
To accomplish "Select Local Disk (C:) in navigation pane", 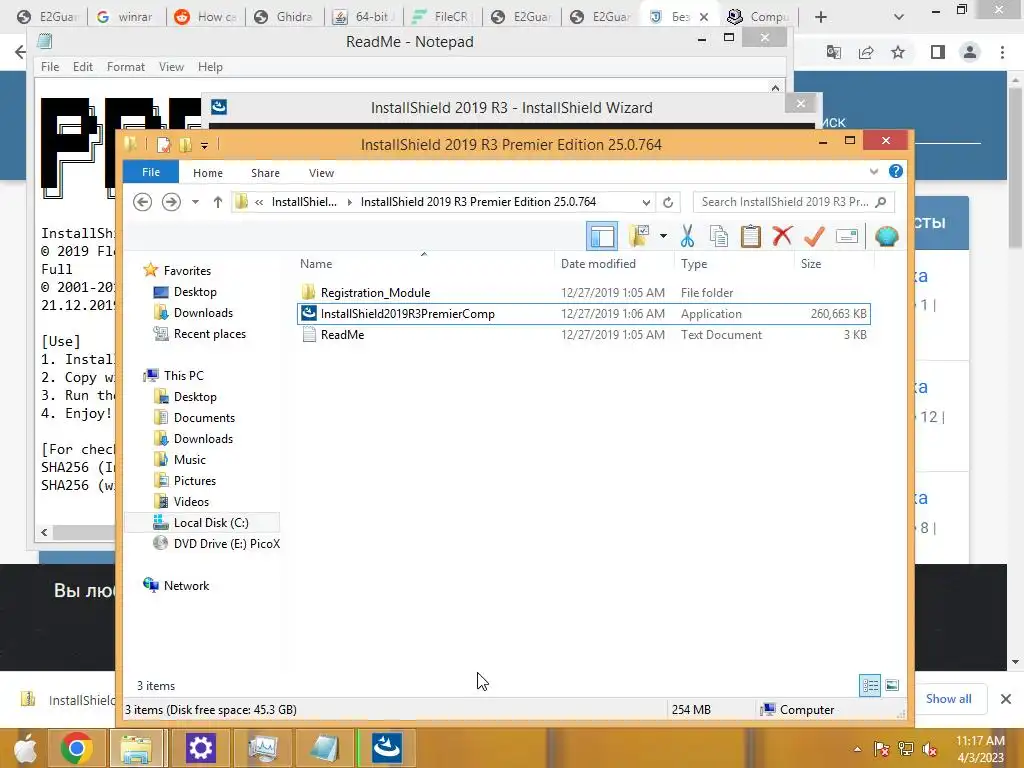I will [x=210, y=522].
